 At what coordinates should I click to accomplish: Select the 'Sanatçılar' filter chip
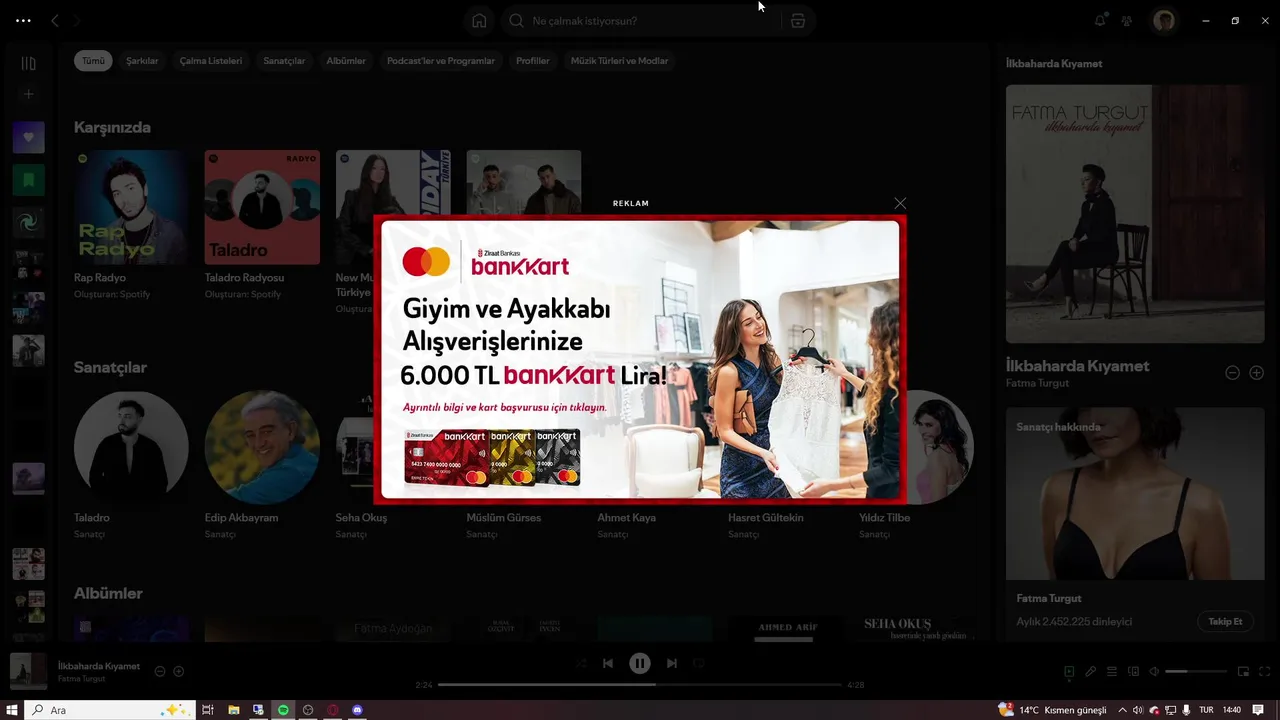tap(284, 61)
